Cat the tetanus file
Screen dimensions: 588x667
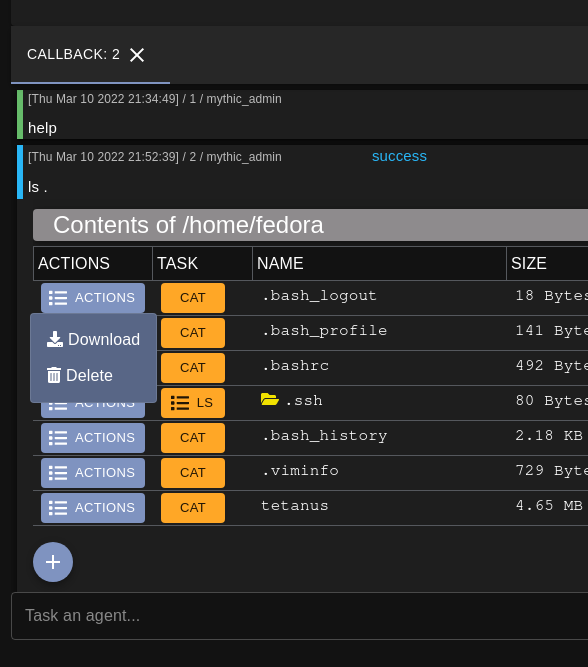click(x=193, y=507)
